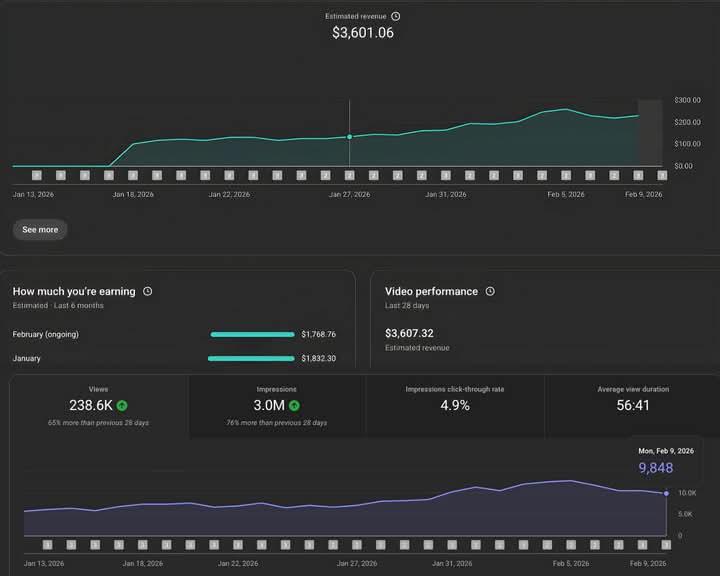Click the January earnings bar
720x576 pixels.
[251, 358]
